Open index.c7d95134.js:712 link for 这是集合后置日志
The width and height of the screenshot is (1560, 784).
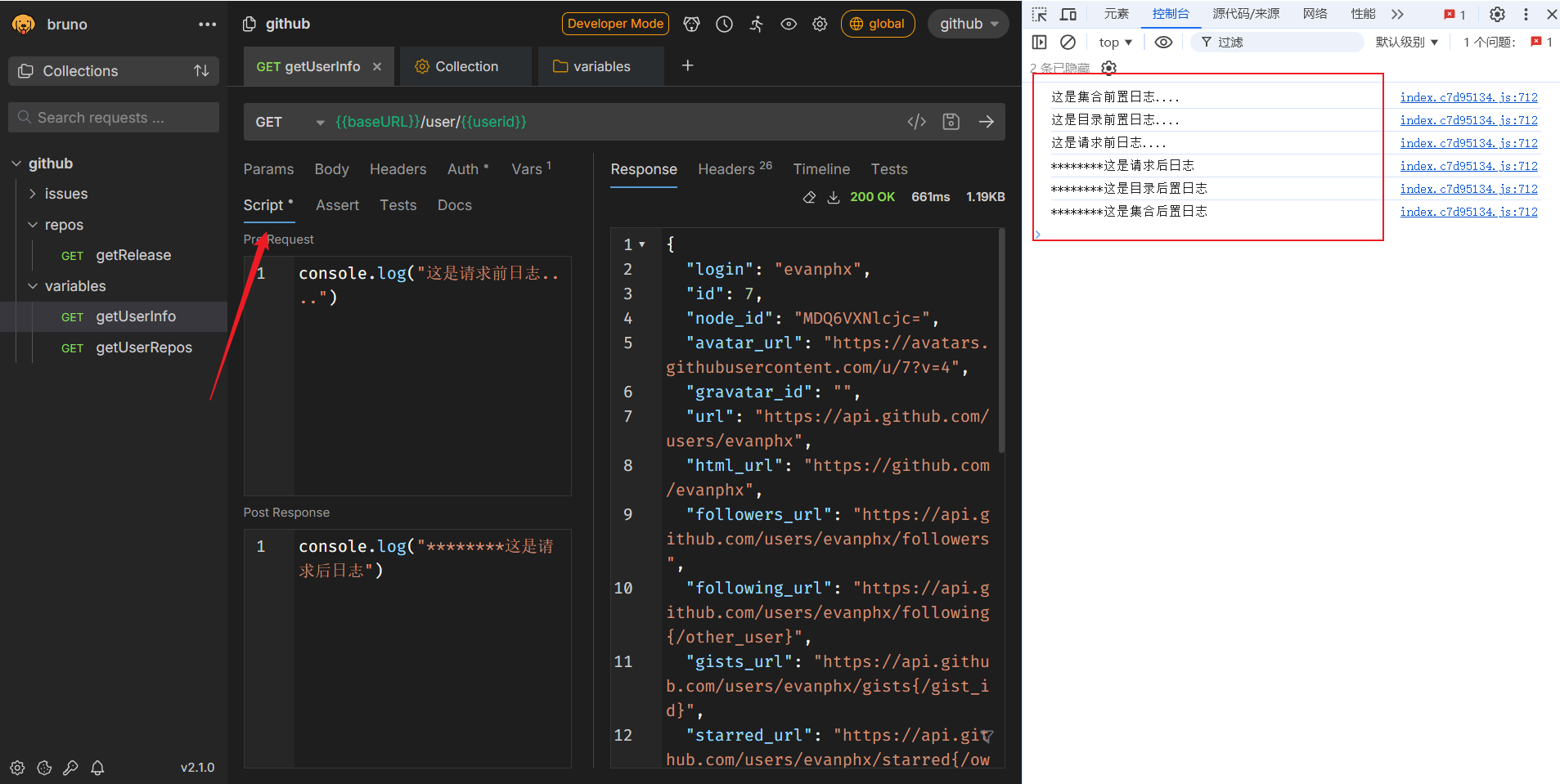coord(1468,212)
